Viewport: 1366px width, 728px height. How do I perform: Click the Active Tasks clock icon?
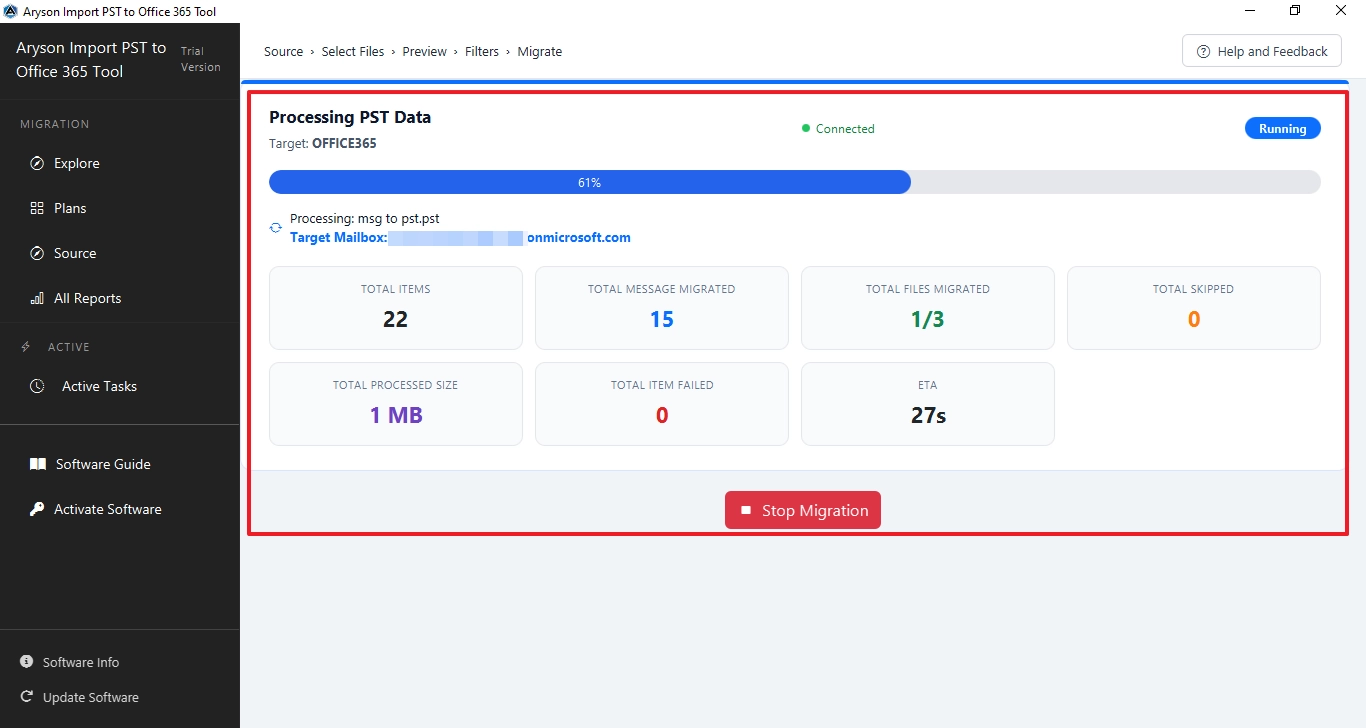37,386
